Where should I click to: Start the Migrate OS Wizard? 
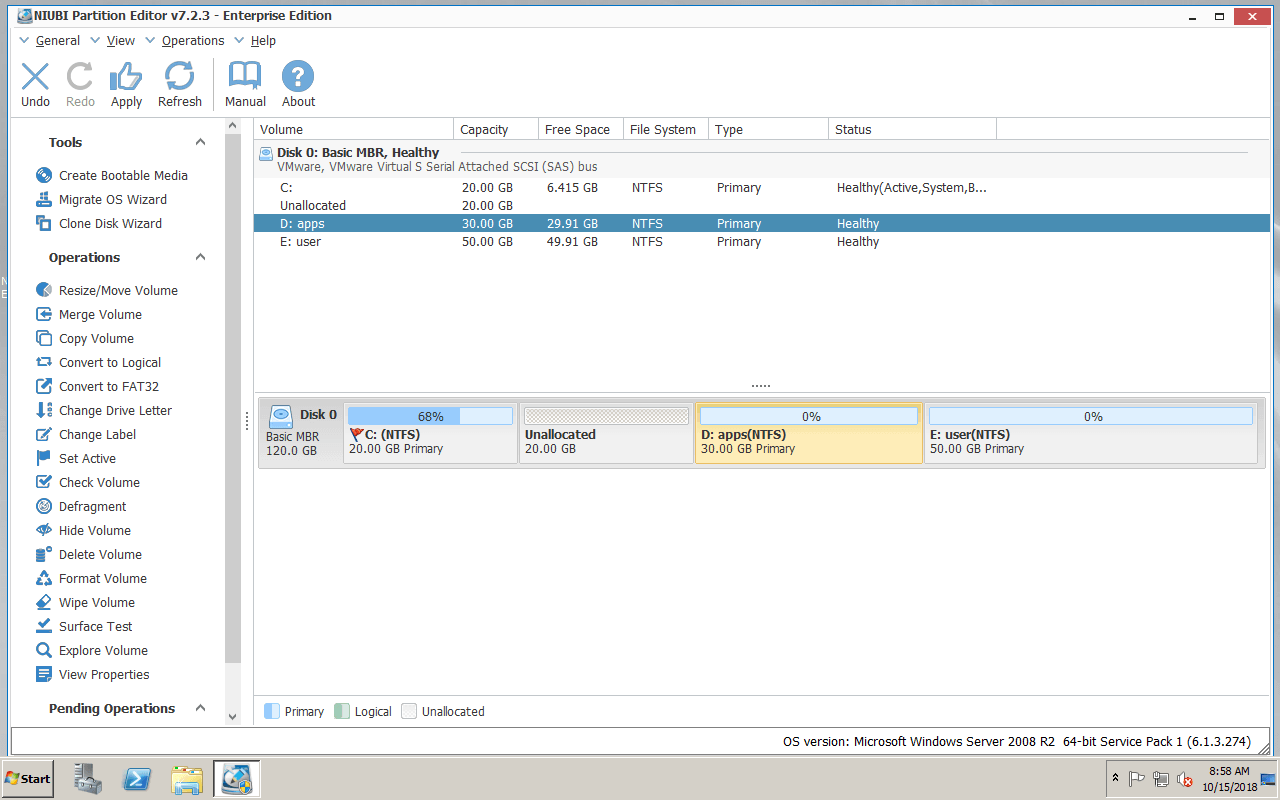102,199
